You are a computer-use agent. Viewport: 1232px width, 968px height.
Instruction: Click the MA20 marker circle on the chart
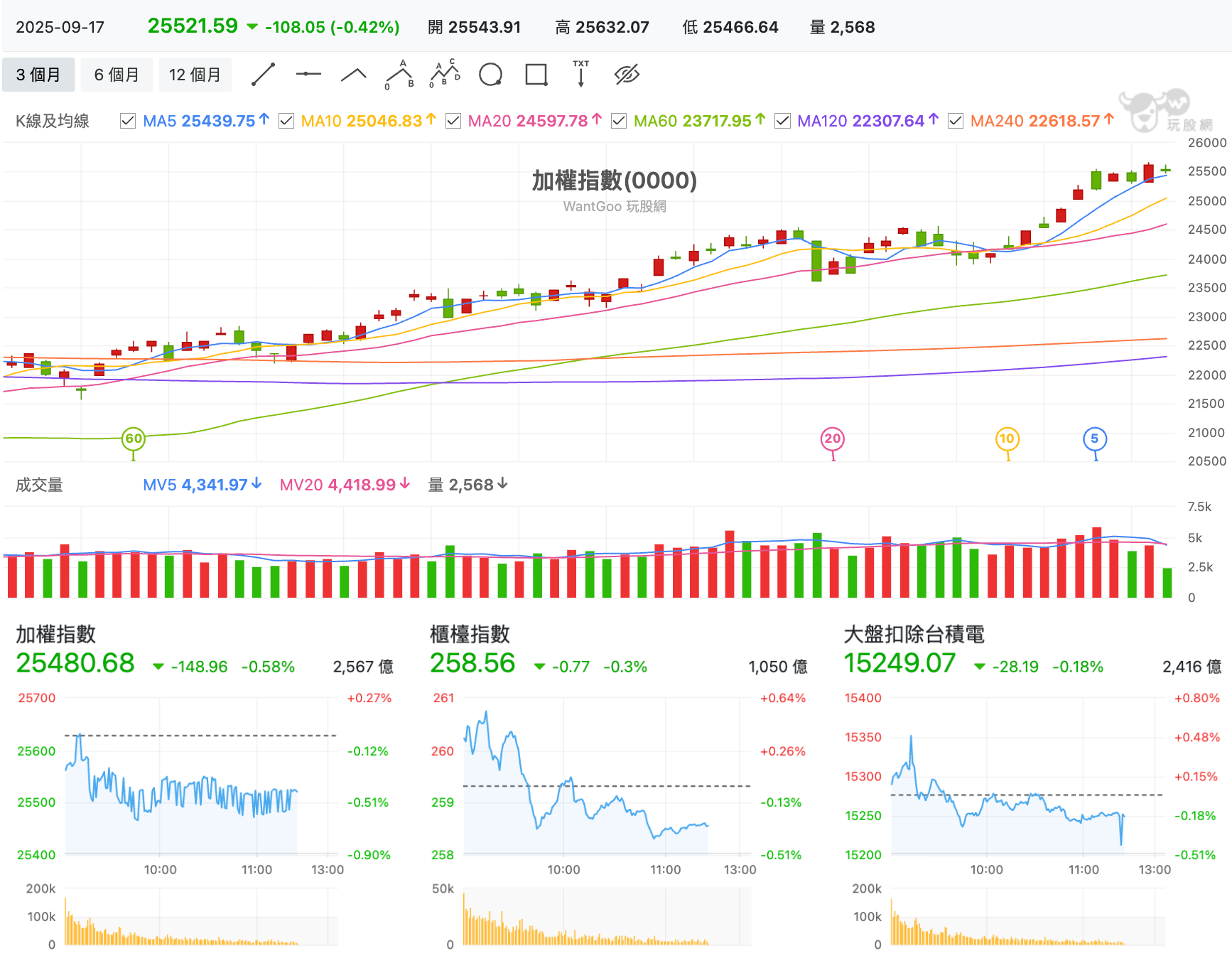click(x=833, y=439)
